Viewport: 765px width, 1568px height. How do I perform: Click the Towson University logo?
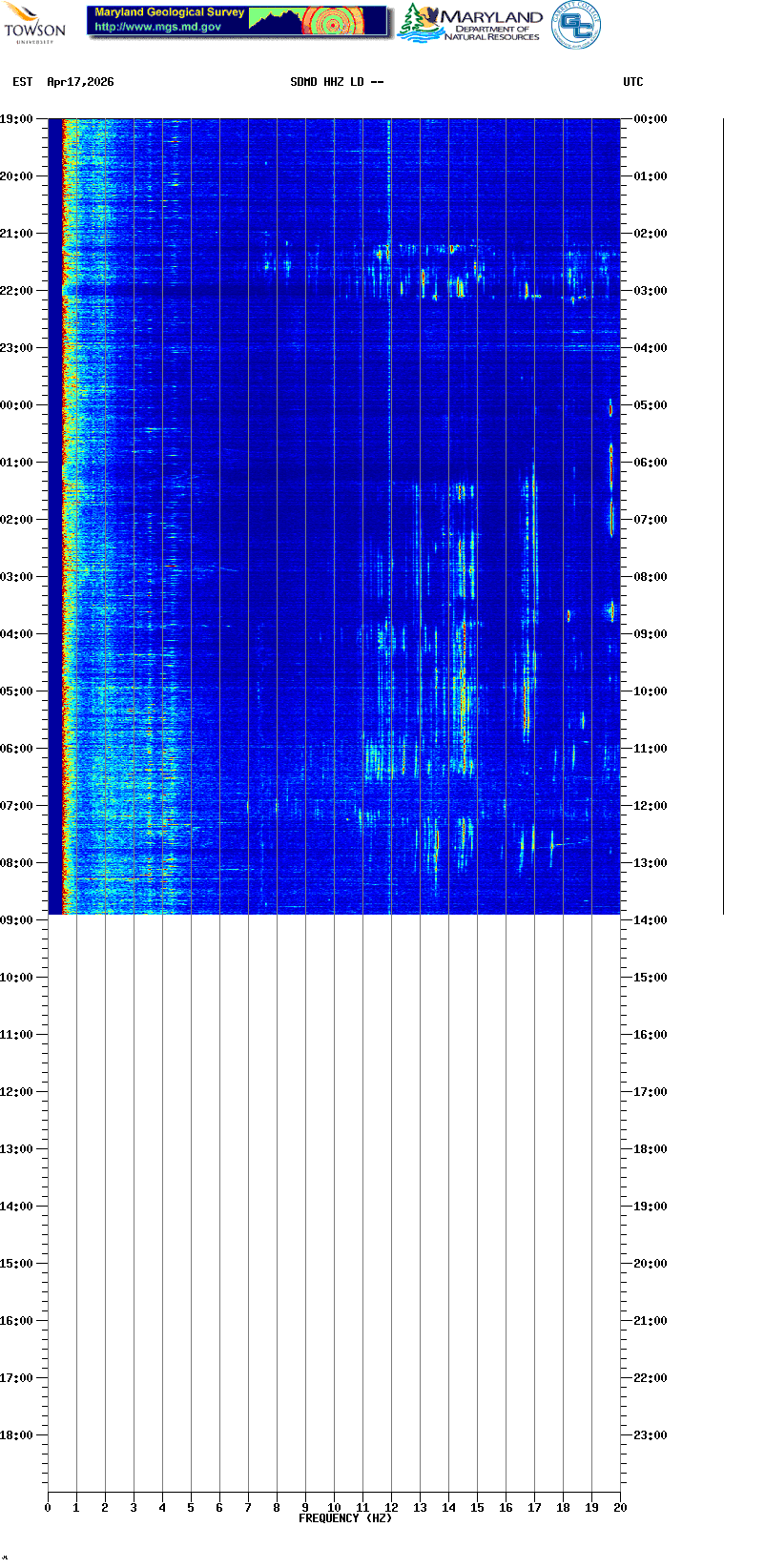[34, 22]
